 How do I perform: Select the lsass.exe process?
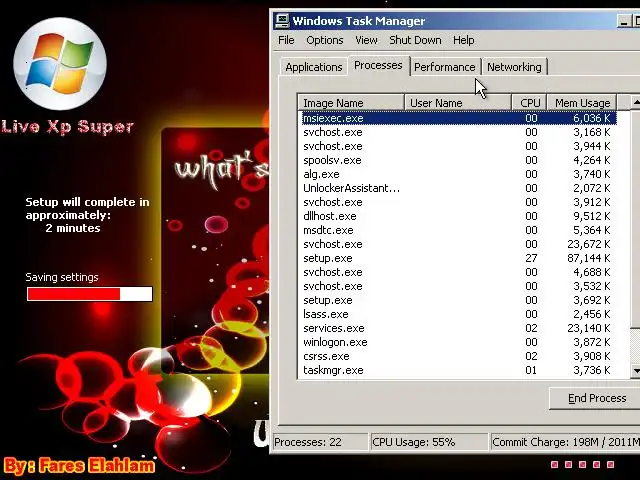coord(459,314)
